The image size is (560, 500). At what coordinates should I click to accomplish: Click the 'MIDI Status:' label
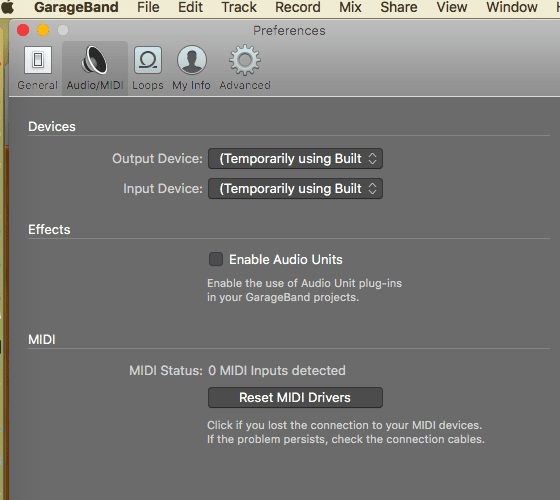(166, 371)
